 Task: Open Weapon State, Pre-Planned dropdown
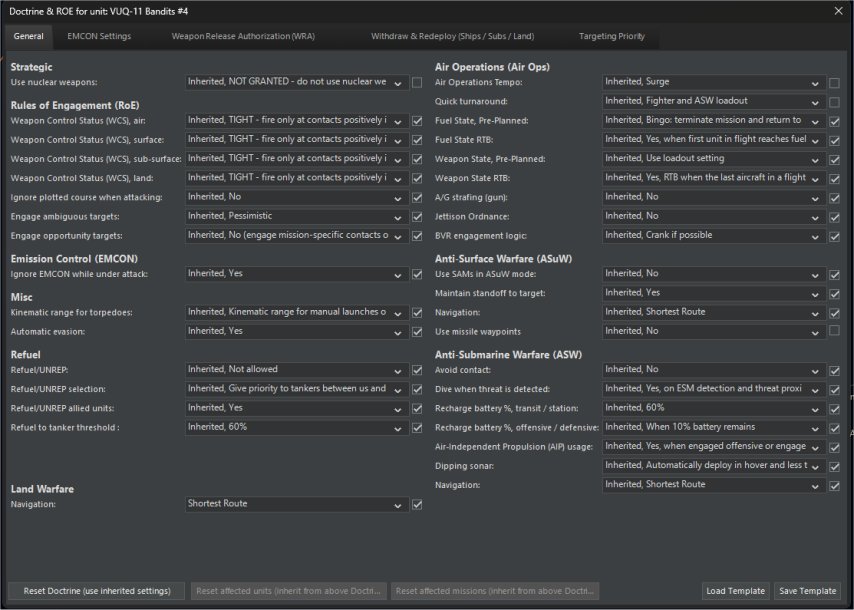(714, 159)
